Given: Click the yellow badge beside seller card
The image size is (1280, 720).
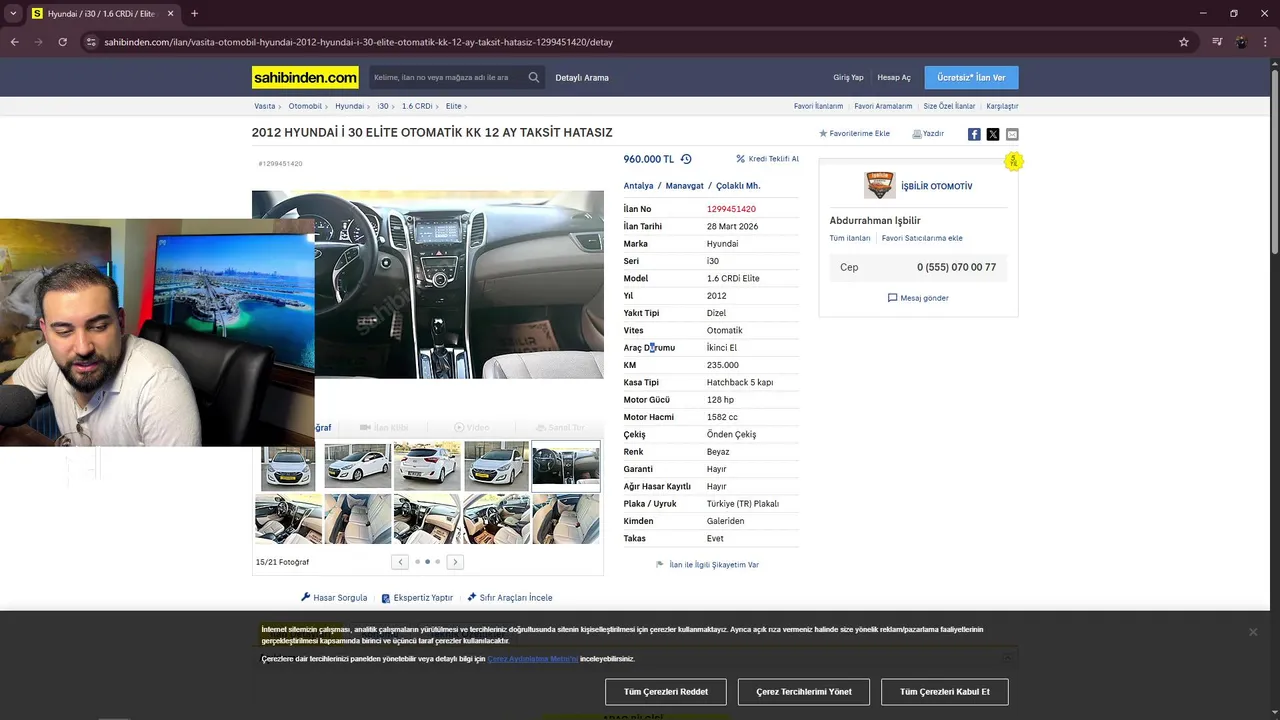Looking at the screenshot, I should pos(1014,161).
